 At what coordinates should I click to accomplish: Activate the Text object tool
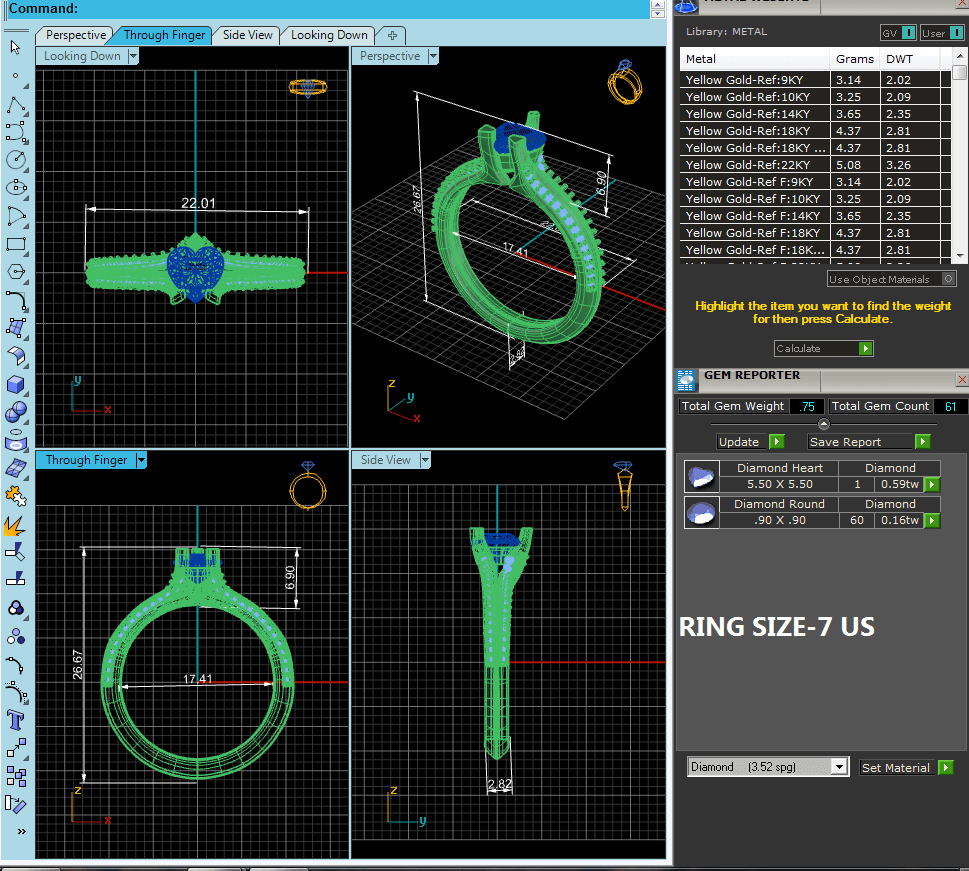tap(16, 719)
